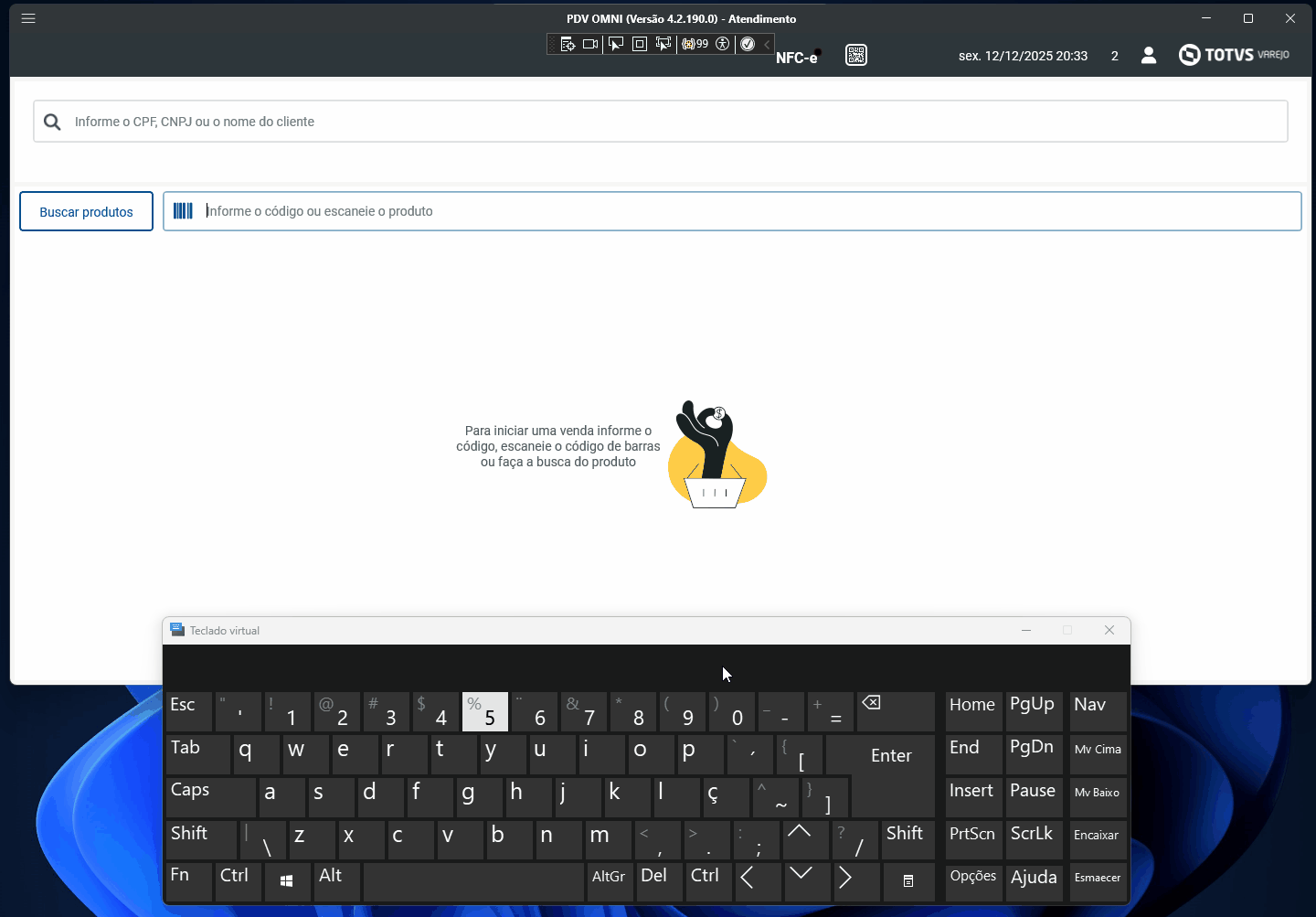Screen dimensions: 1316x917
Task: Tap the ç key
Action: (726, 797)
